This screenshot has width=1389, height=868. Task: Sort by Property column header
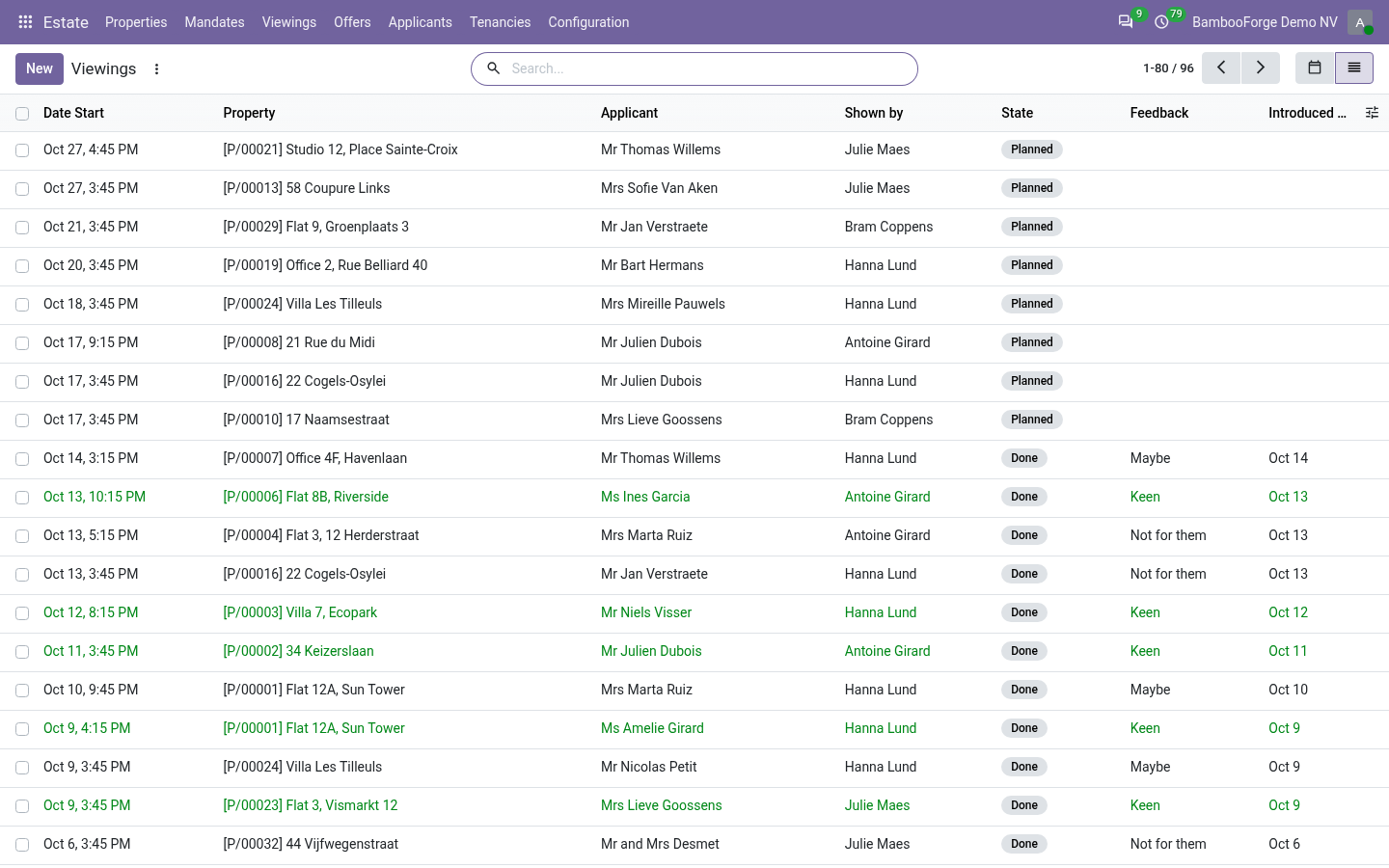pyautogui.click(x=249, y=113)
